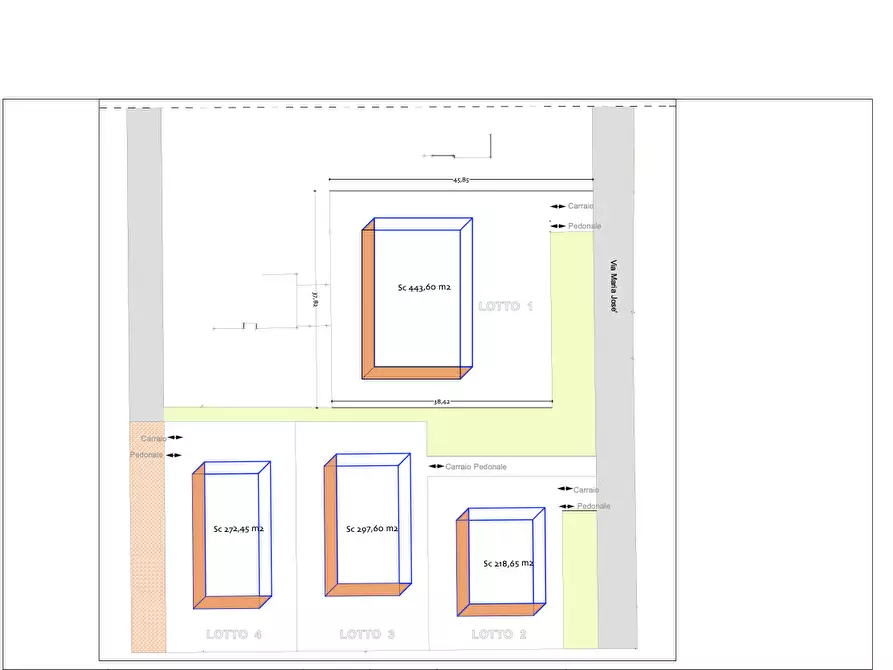Screen dimensions: 893x670
Task: Click the grey road strip on the left
Action: pos(144,260)
